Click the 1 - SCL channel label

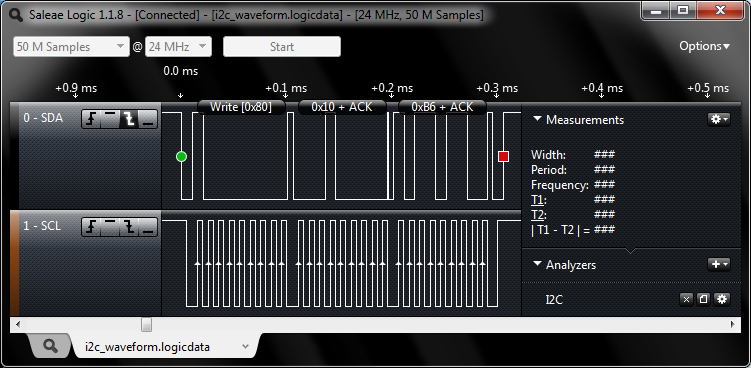[x=42, y=226]
